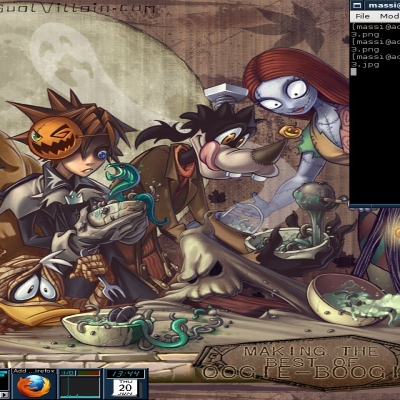
Task: Select the '3.jpg' text in terminal
Action: click(x=365, y=64)
